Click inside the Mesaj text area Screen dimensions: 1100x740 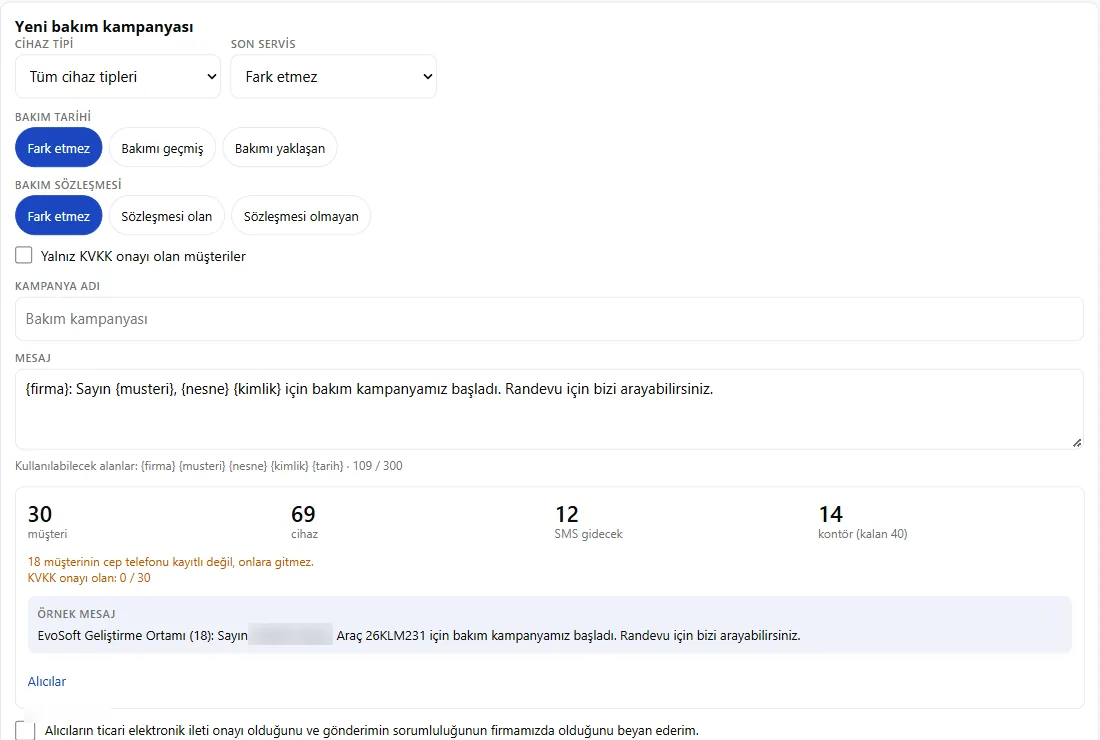tap(549, 410)
